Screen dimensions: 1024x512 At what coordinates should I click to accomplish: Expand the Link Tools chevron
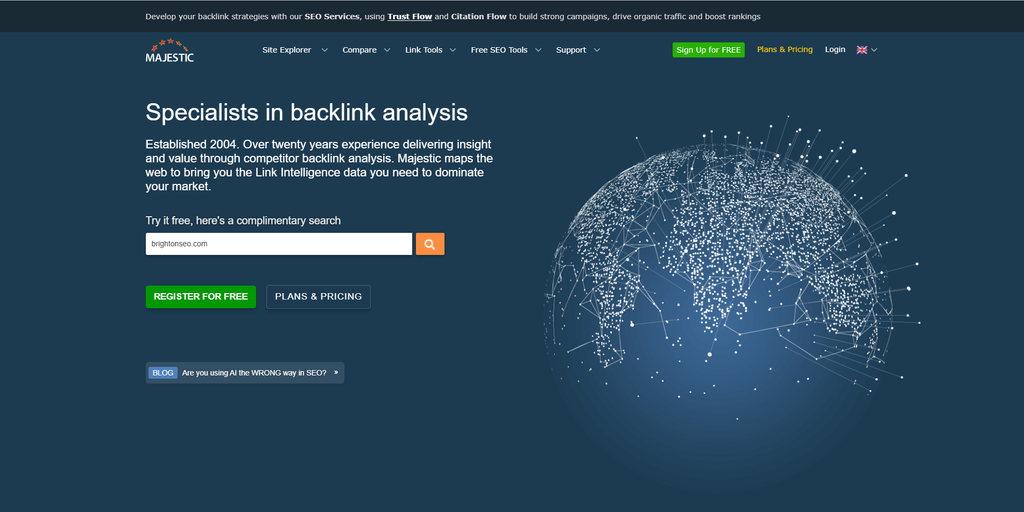tap(453, 50)
